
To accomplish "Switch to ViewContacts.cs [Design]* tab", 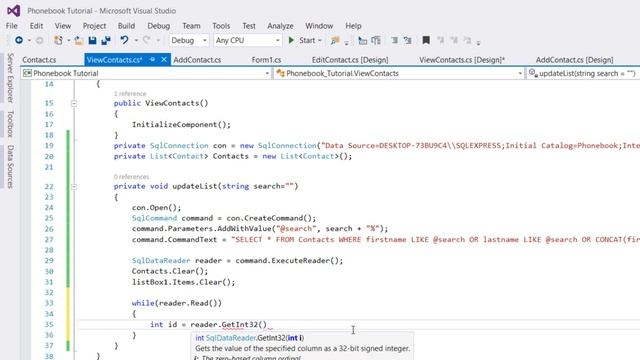I will pyautogui.click(x=462, y=60).
